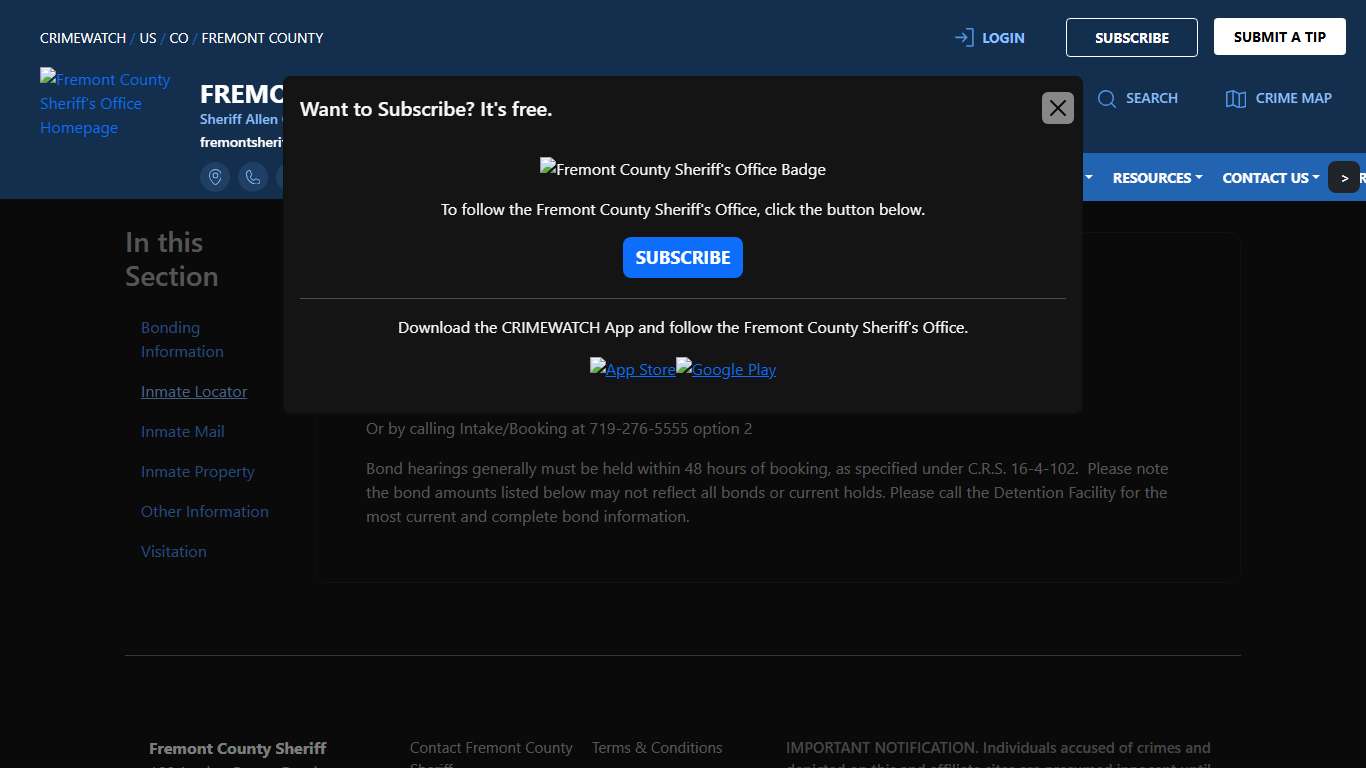Viewport: 1366px width, 768px height.
Task: Click the SEARCH magnifying glass icon
Action: (x=1107, y=98)
